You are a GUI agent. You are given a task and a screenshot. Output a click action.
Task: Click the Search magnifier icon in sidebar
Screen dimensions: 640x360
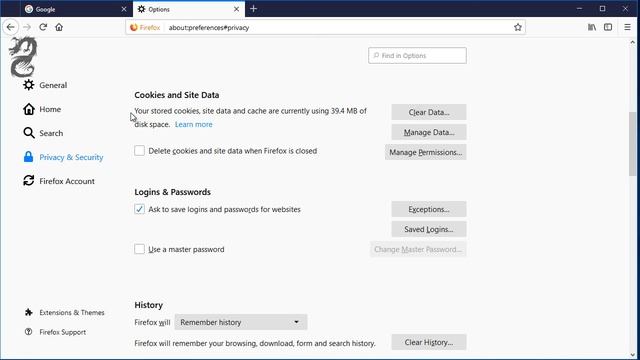(x=29, y=133)
